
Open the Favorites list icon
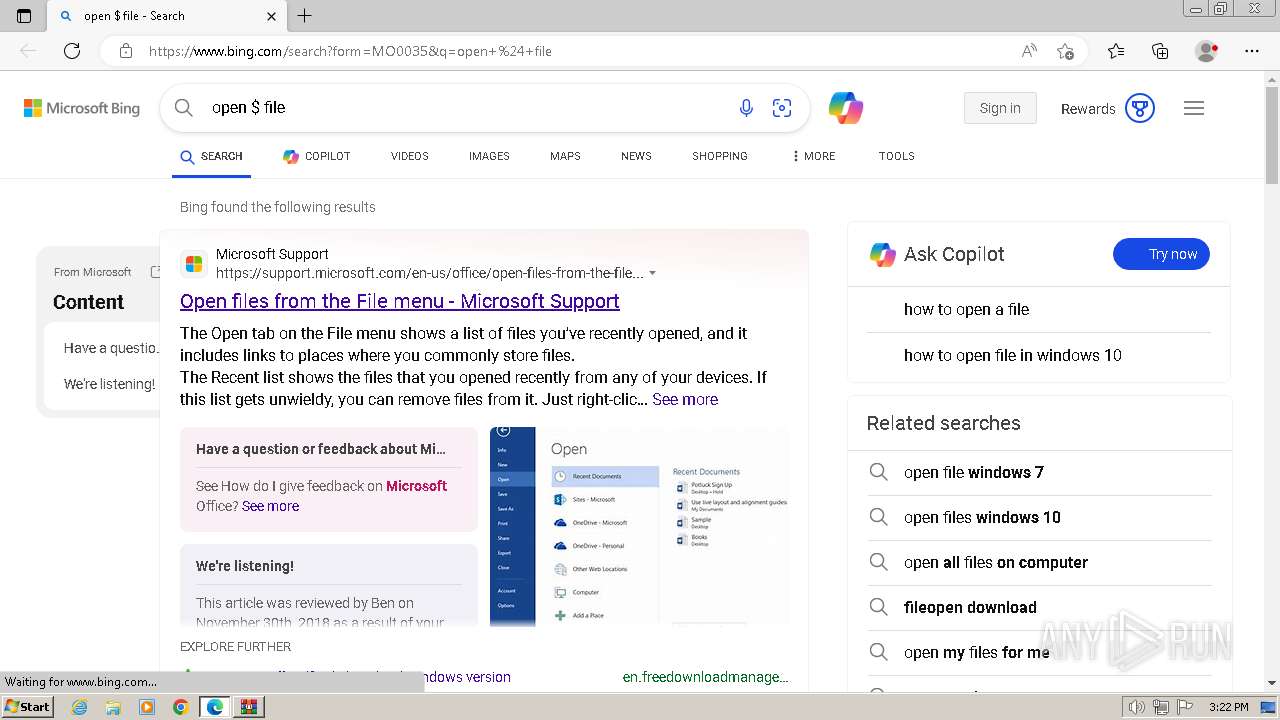(x=1116, y=51)
